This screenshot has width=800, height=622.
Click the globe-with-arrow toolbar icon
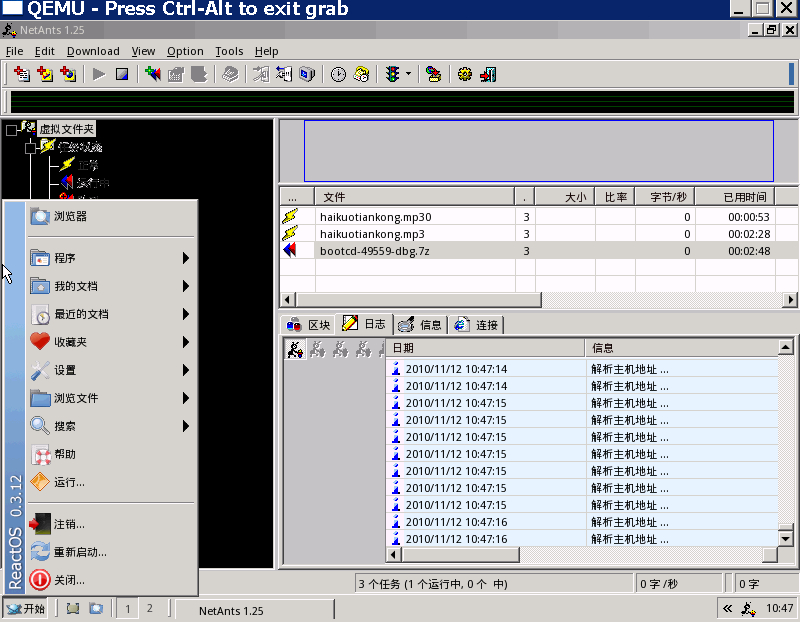point(434,74)
